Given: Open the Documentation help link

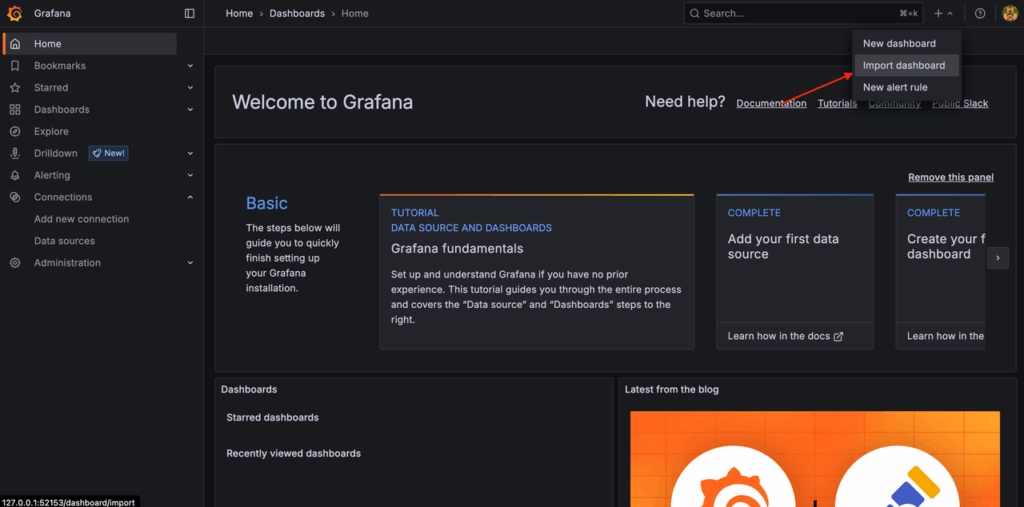Looking at the screenshot, I should click(x=771, y=103).
